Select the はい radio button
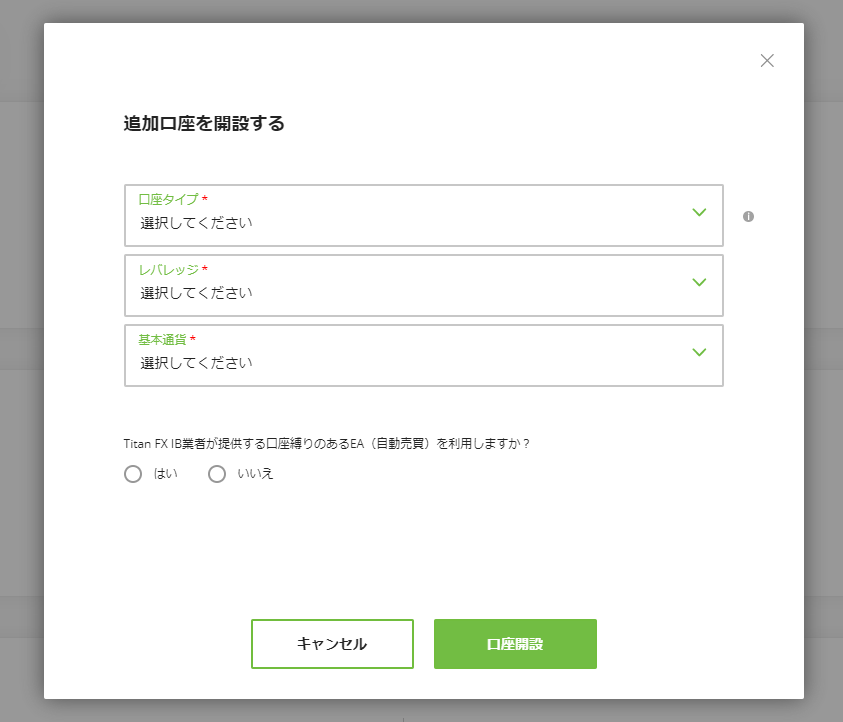Viewport: 843px width, 722px height. click(x=133, y=474)
